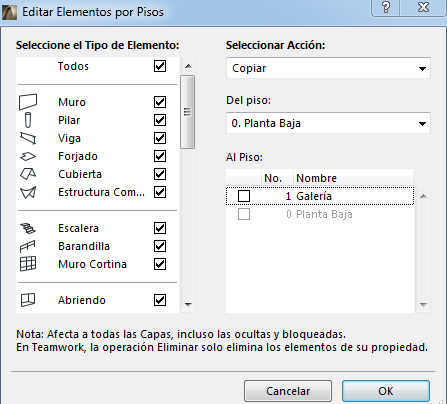Toggle the Abriendo checkbox
Screen dimensions: 447x404
[160, 300]
